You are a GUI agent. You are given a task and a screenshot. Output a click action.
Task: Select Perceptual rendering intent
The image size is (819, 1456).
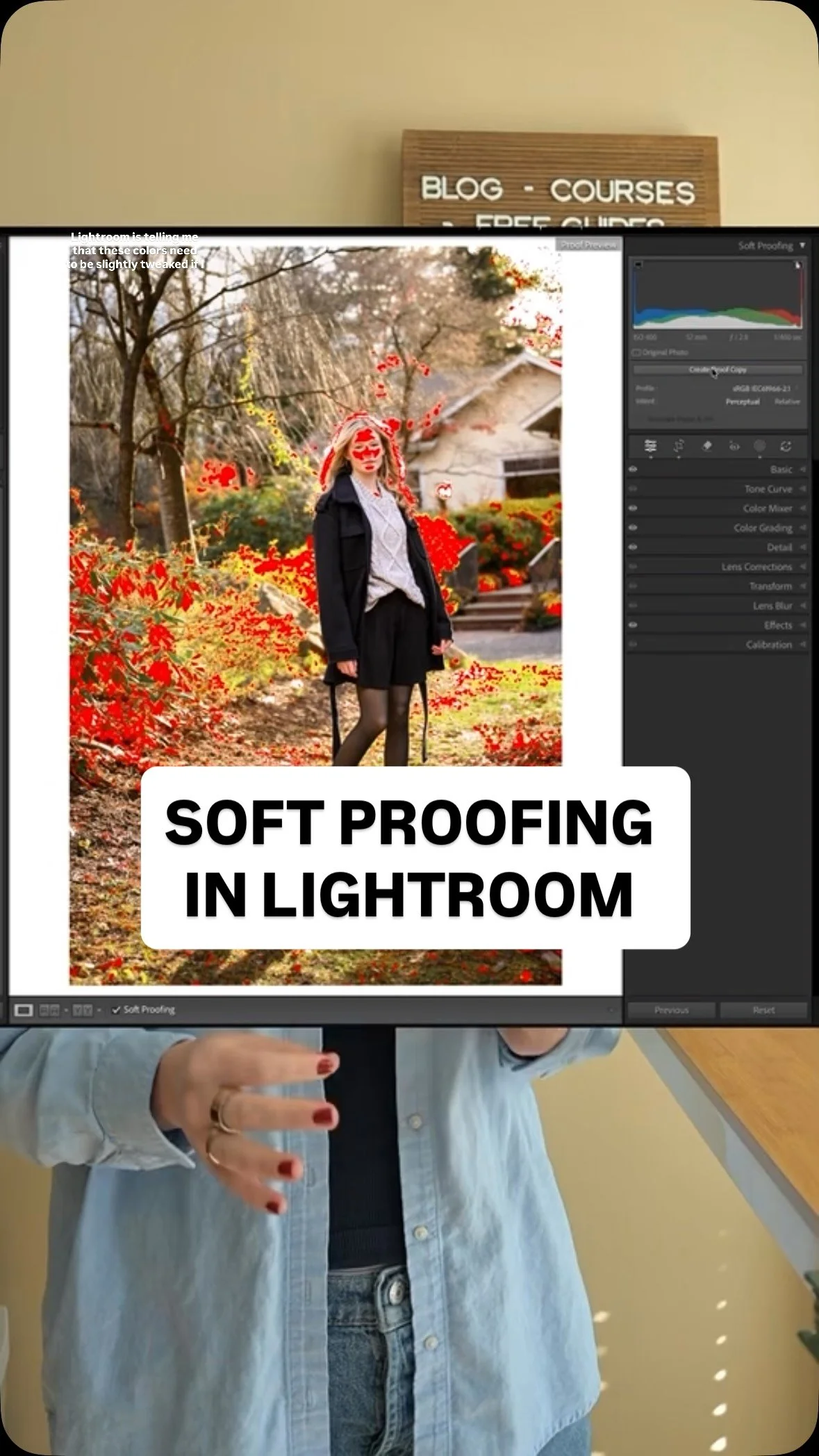(743, 402)
